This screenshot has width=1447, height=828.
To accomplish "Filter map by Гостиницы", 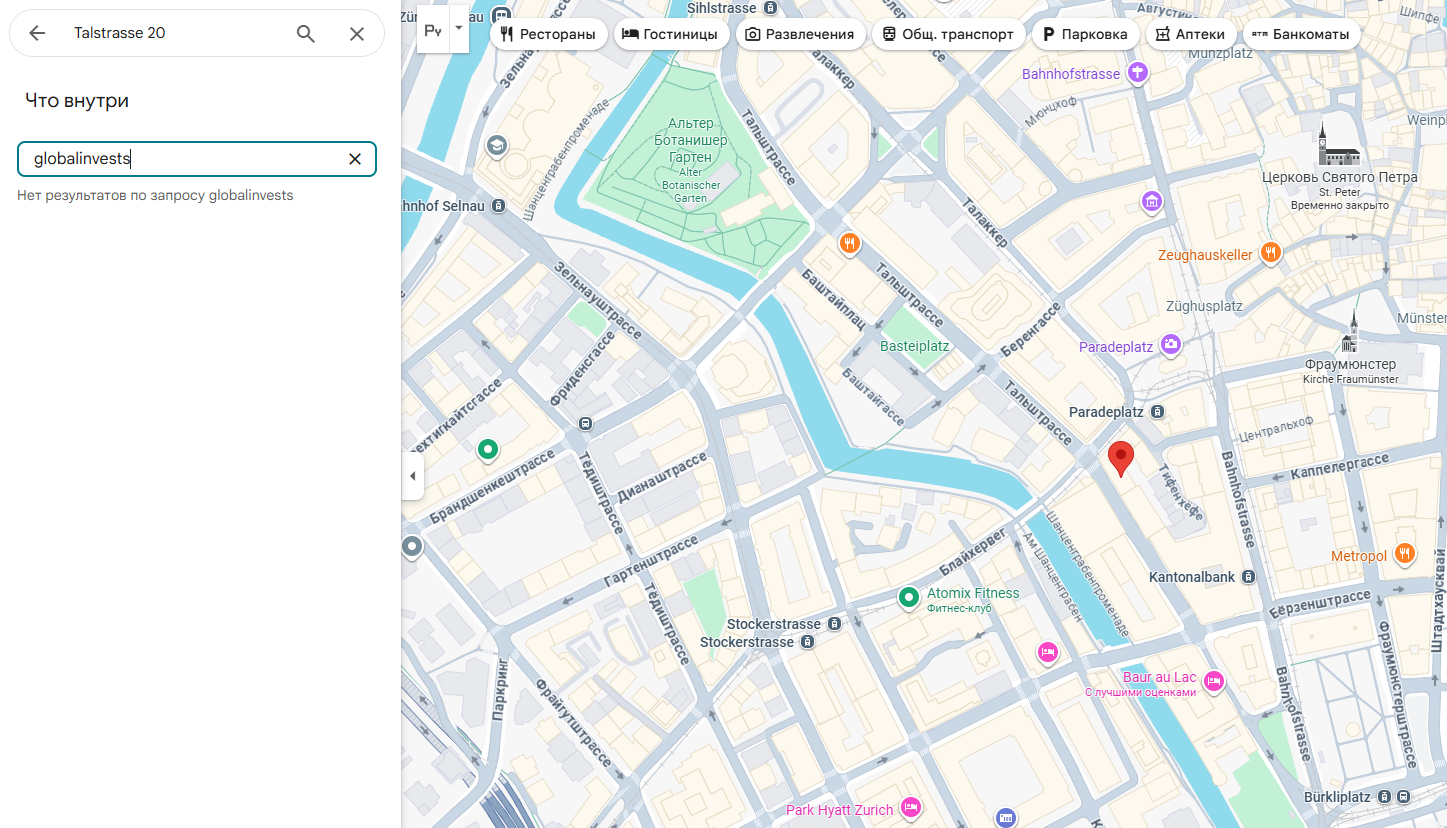I will pos(670,34).
